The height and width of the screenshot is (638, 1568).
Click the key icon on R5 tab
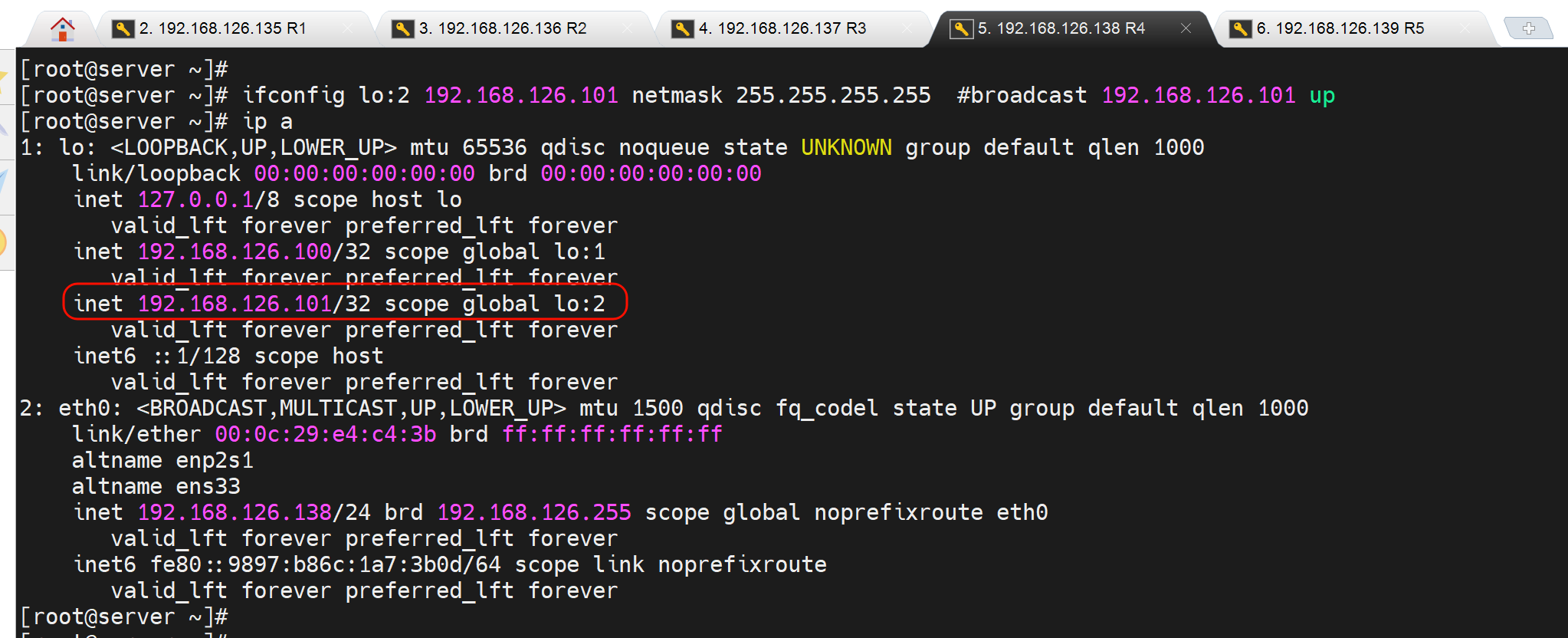[1240, 29]
